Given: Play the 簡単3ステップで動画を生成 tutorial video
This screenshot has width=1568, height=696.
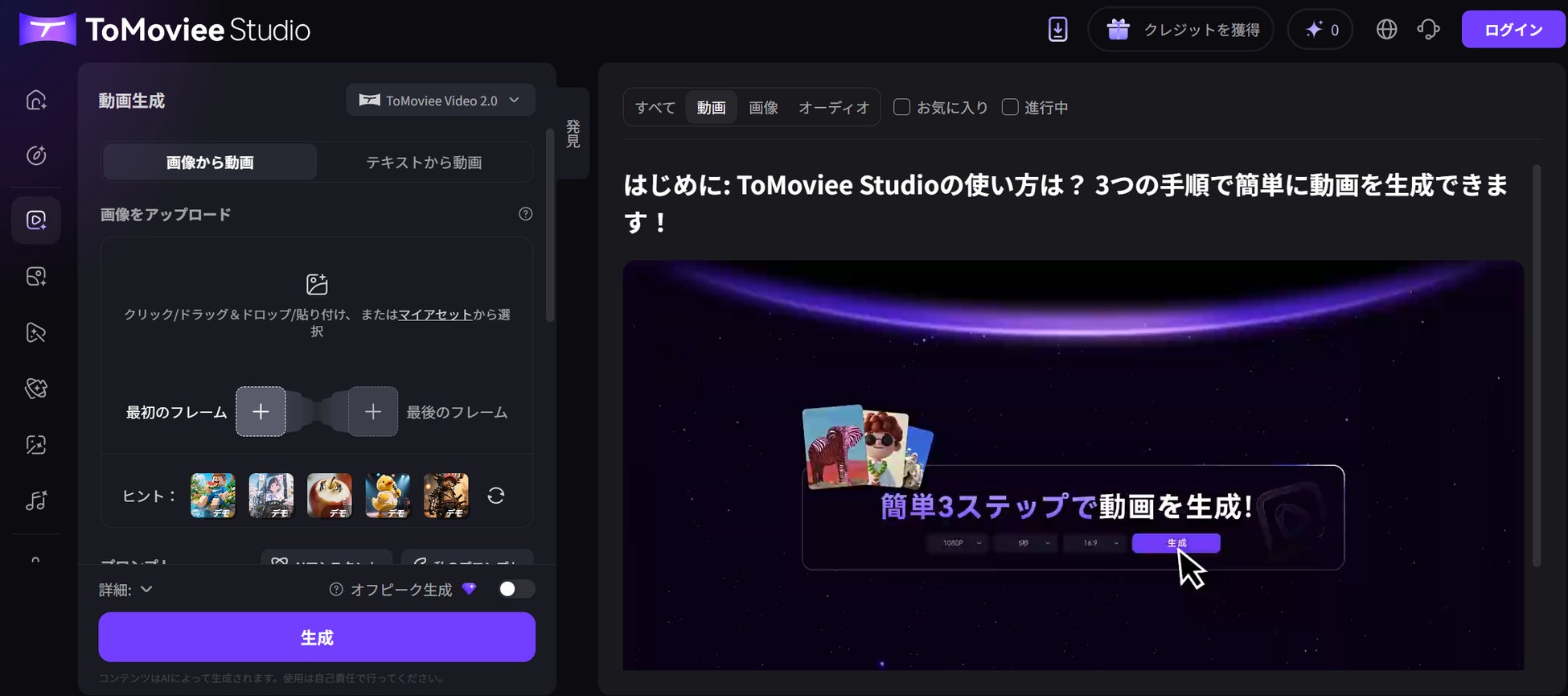Looking at the screenshot, I should 1073,465.
